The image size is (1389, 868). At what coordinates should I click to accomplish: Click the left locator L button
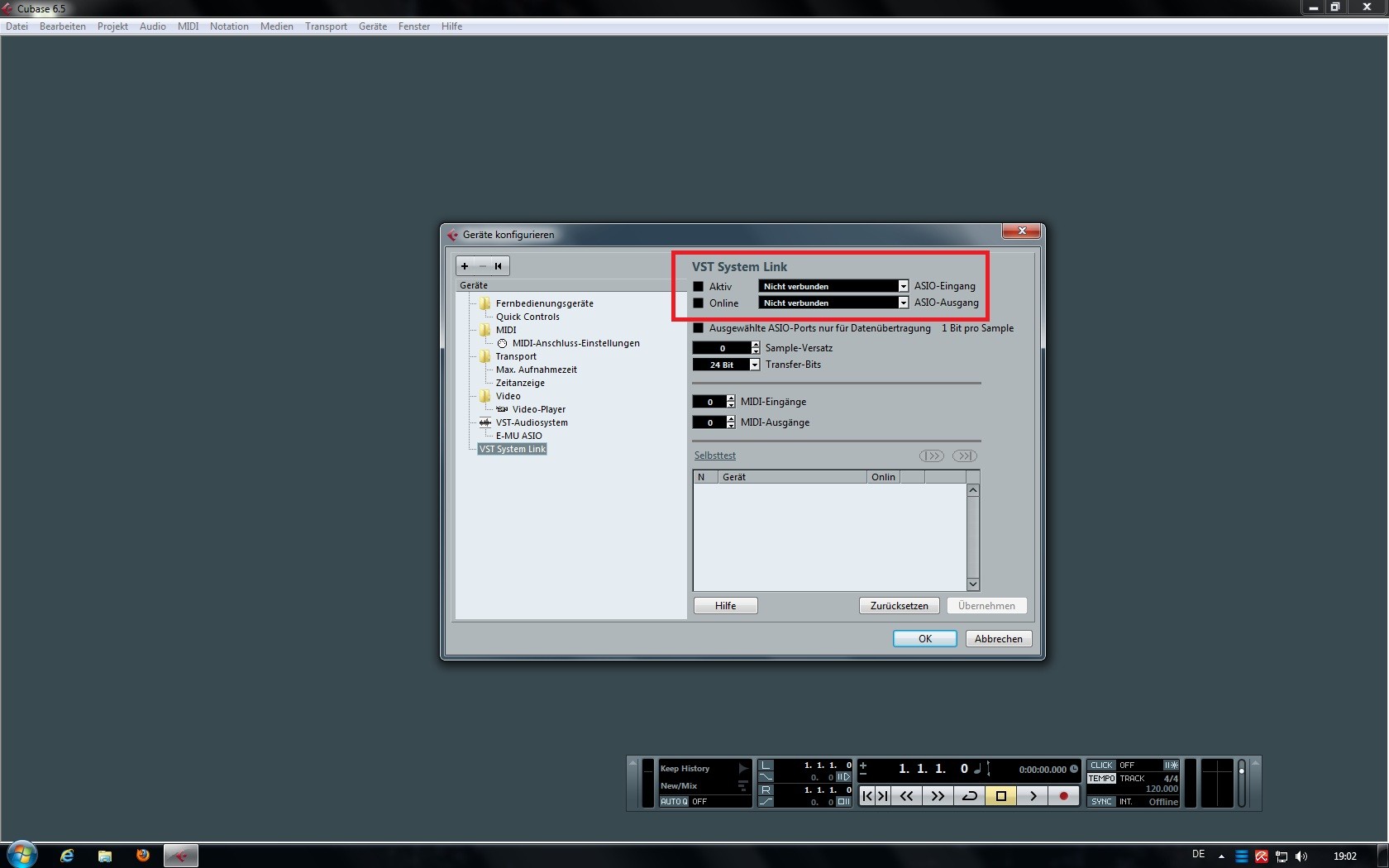point(766,765)
